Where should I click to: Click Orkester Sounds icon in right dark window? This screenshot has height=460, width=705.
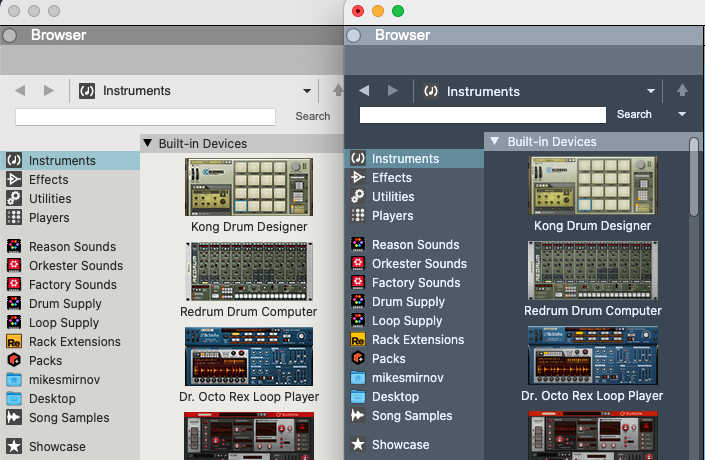[x=358, y=263]
